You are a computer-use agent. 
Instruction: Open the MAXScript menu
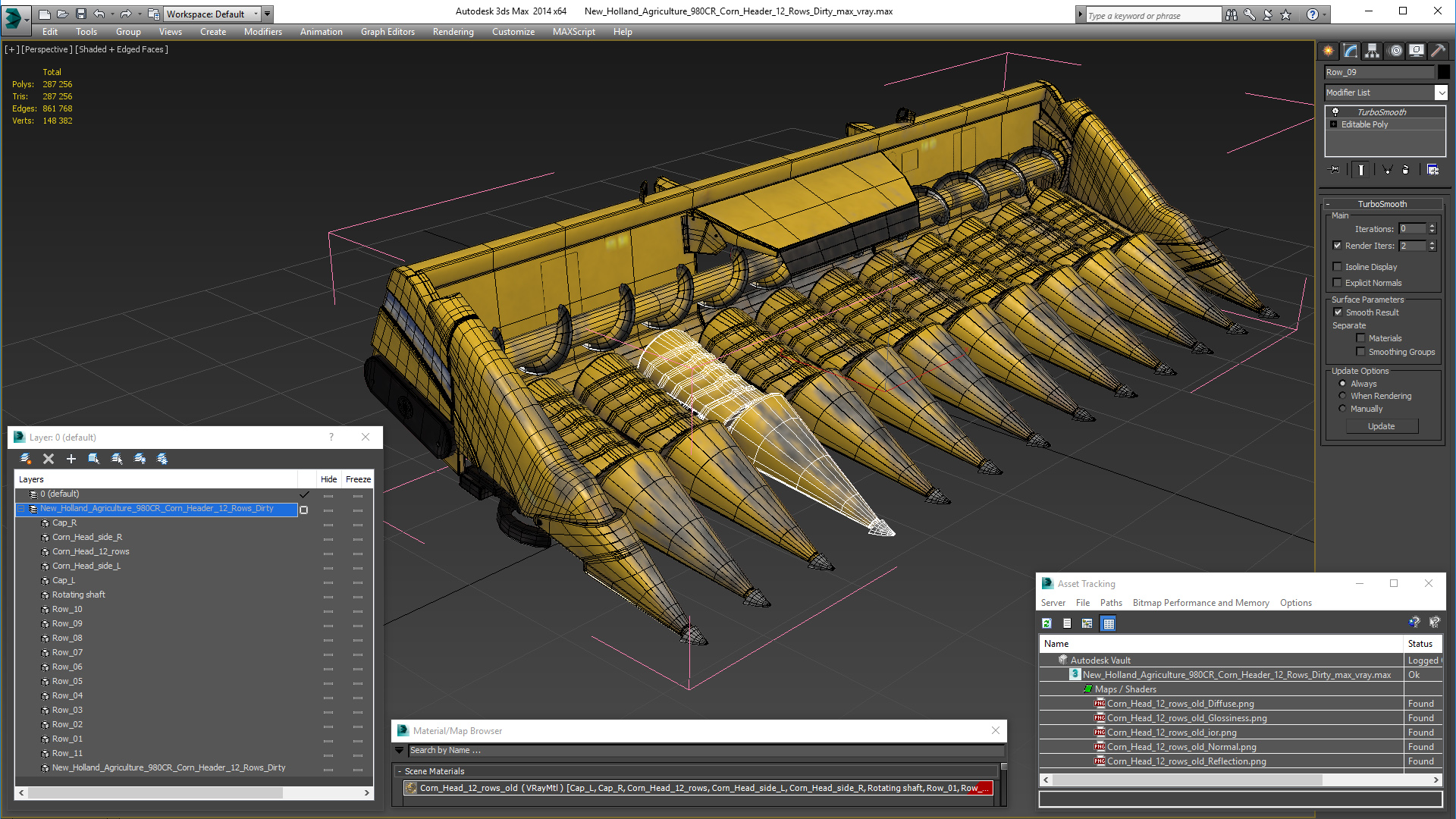(x=573, y=32)
